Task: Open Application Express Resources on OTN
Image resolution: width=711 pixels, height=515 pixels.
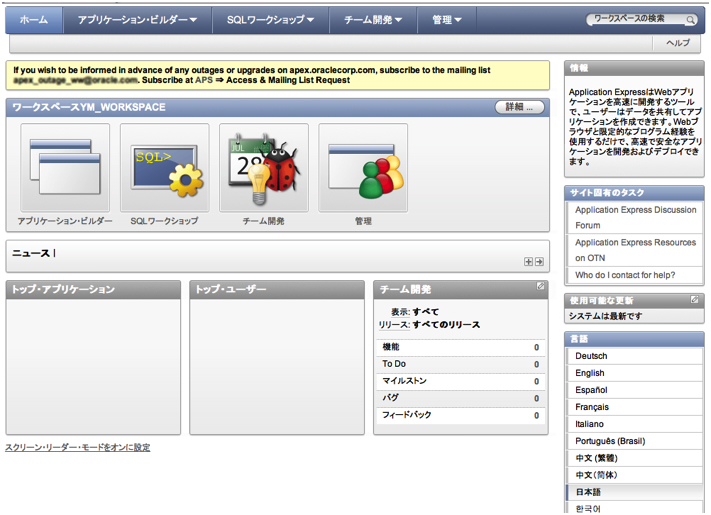Action: [x=635, y=250]
